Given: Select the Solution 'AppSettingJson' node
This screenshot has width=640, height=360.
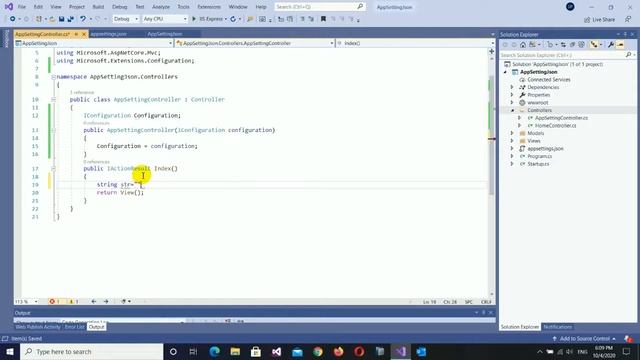Looking at the screenshot, I should coord(557,64).
